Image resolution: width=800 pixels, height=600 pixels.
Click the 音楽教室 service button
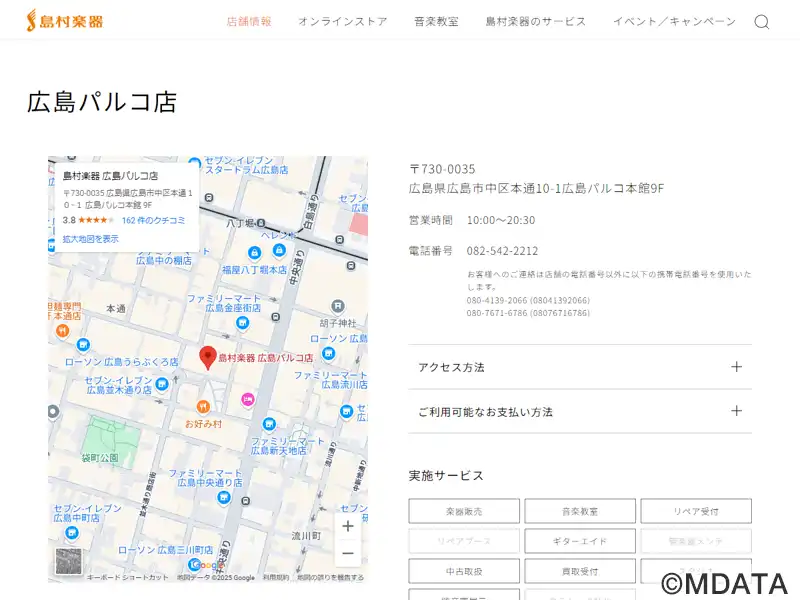click(580, 511)
